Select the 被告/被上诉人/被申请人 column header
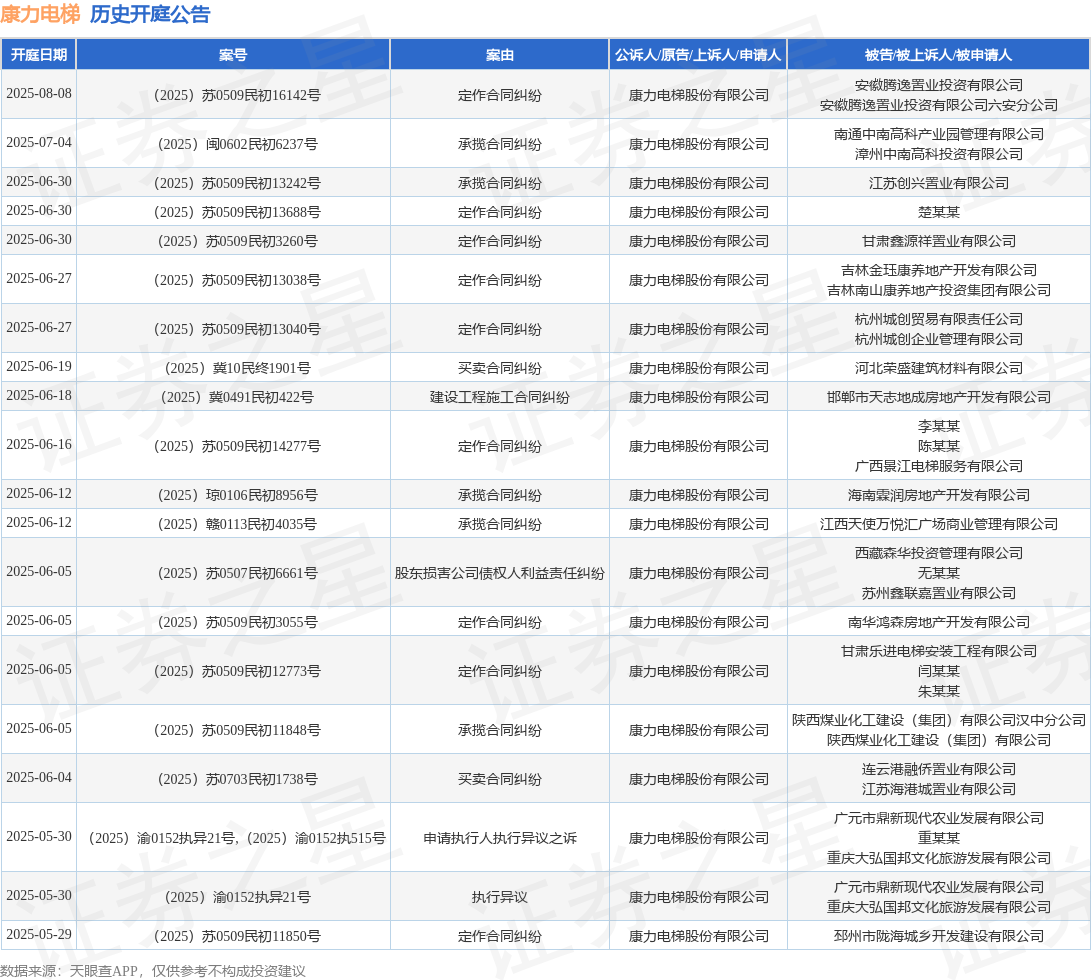 [939, 54]
